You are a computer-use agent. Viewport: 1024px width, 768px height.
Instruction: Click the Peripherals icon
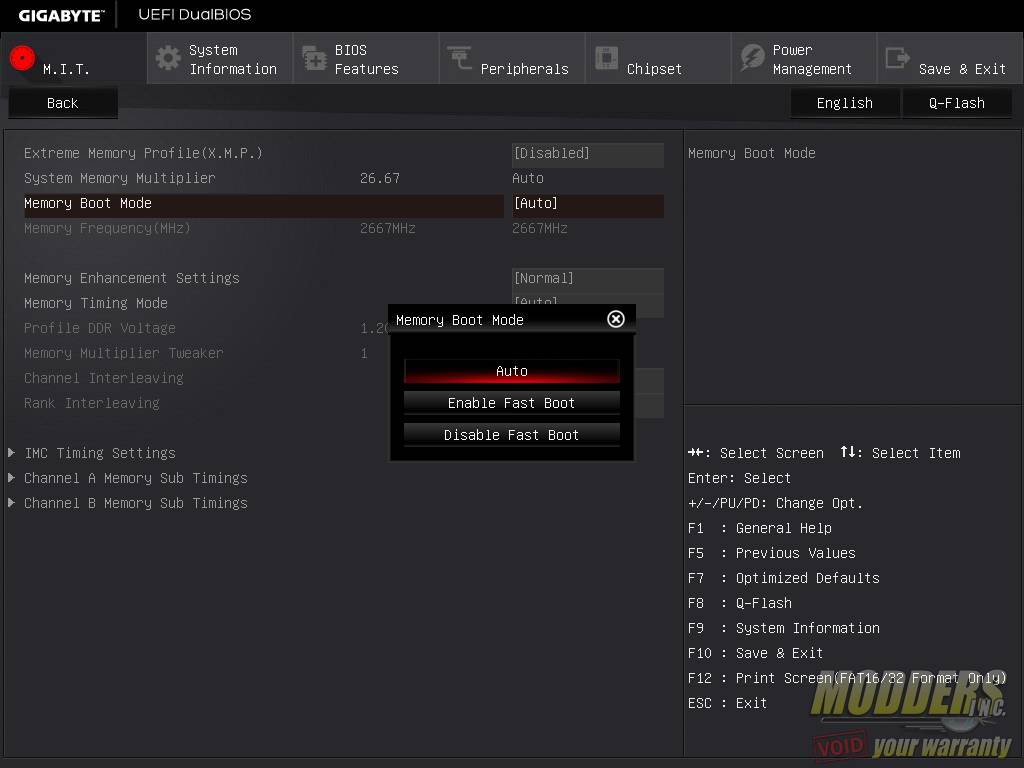pos(460,58)
